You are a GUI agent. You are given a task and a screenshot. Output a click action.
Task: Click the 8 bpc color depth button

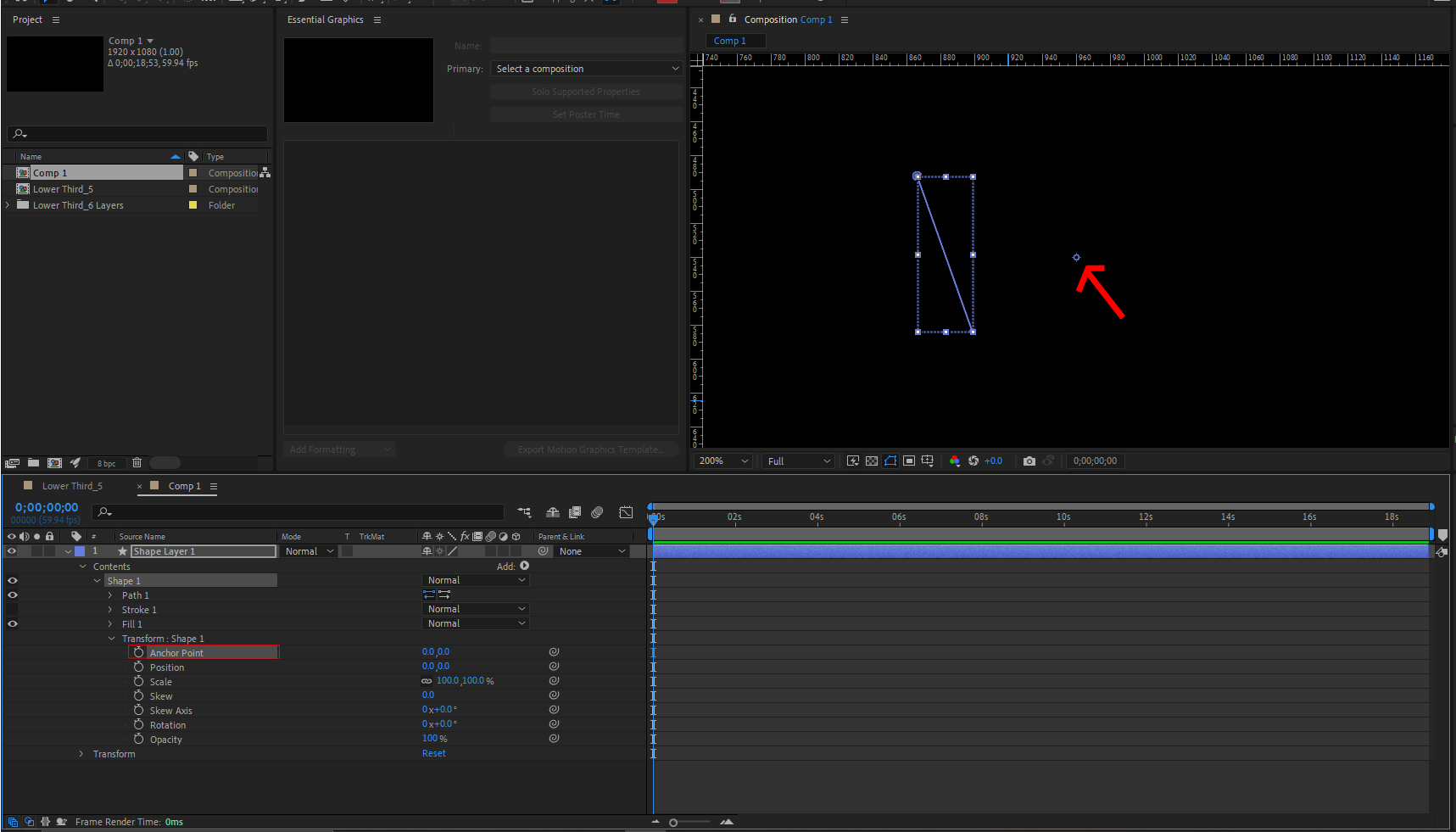106,463
